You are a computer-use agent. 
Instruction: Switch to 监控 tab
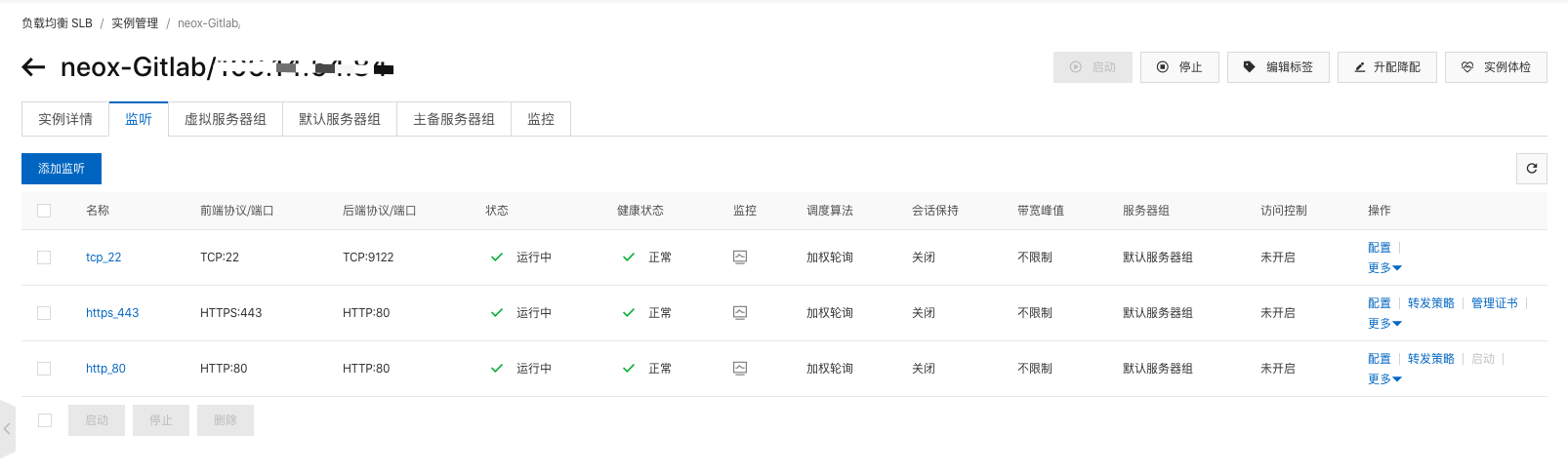[x=541, y=119]
